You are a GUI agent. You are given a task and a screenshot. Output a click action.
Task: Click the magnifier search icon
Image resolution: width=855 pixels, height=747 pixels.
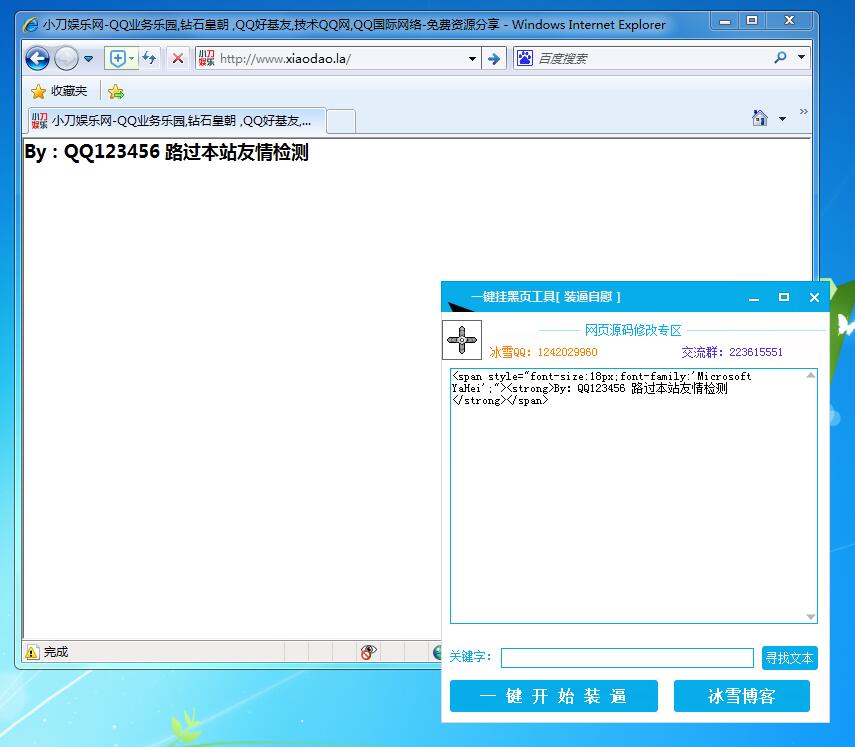click(780, 58)
